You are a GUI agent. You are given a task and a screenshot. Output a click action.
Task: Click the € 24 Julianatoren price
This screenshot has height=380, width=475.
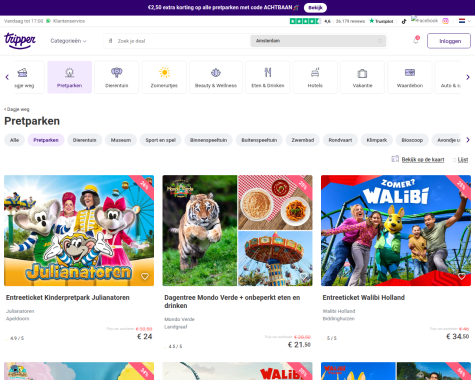(145, 337)
